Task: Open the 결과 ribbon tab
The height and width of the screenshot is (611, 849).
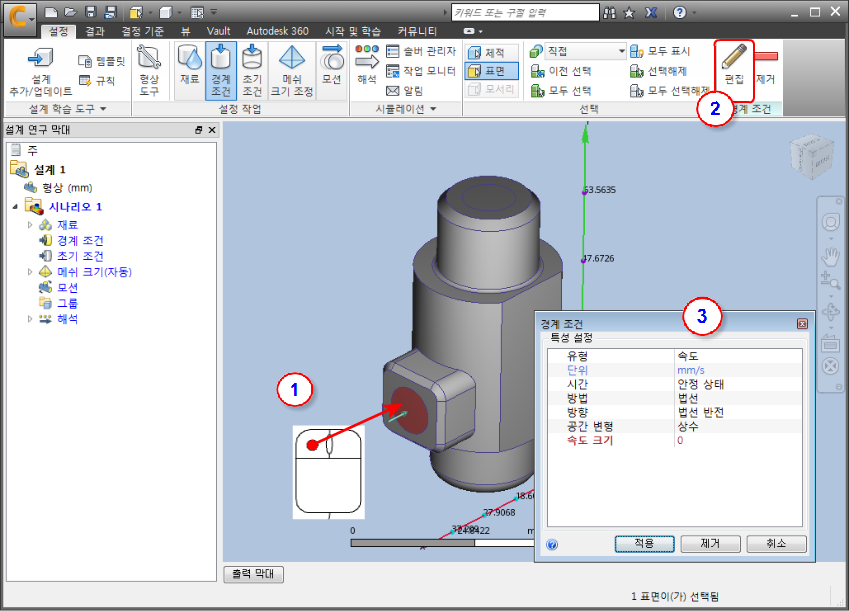Action: [x=94, y=31]
